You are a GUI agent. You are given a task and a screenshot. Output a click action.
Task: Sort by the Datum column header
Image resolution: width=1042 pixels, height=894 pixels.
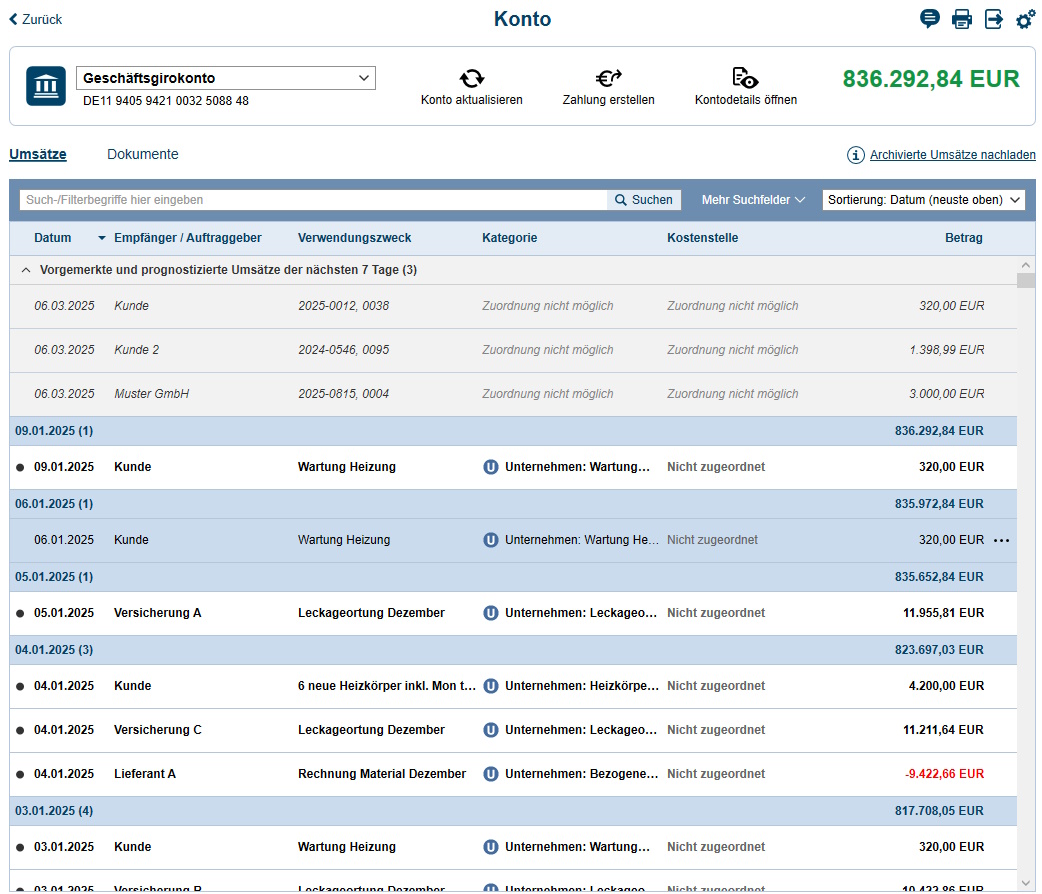click(x=52, y=238)
